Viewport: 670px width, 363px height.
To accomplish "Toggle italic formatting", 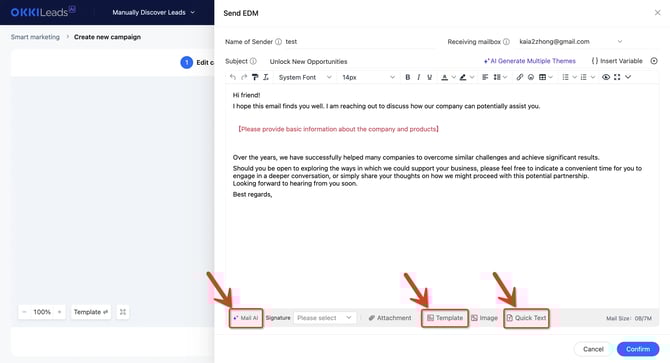I will [419, 77].
